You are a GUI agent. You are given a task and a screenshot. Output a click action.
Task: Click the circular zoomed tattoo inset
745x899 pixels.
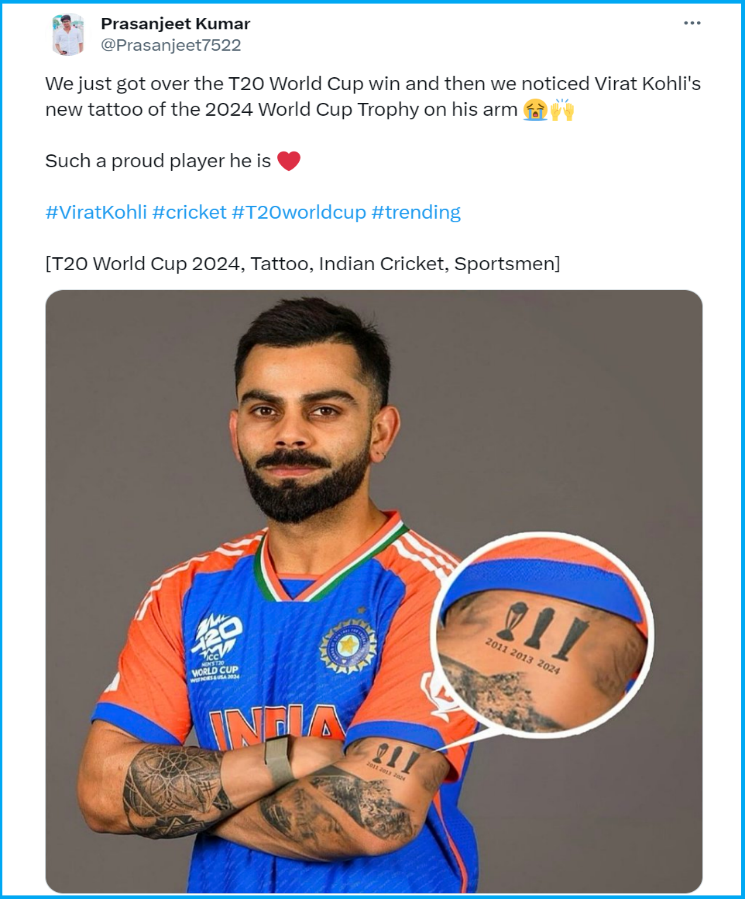542,634
